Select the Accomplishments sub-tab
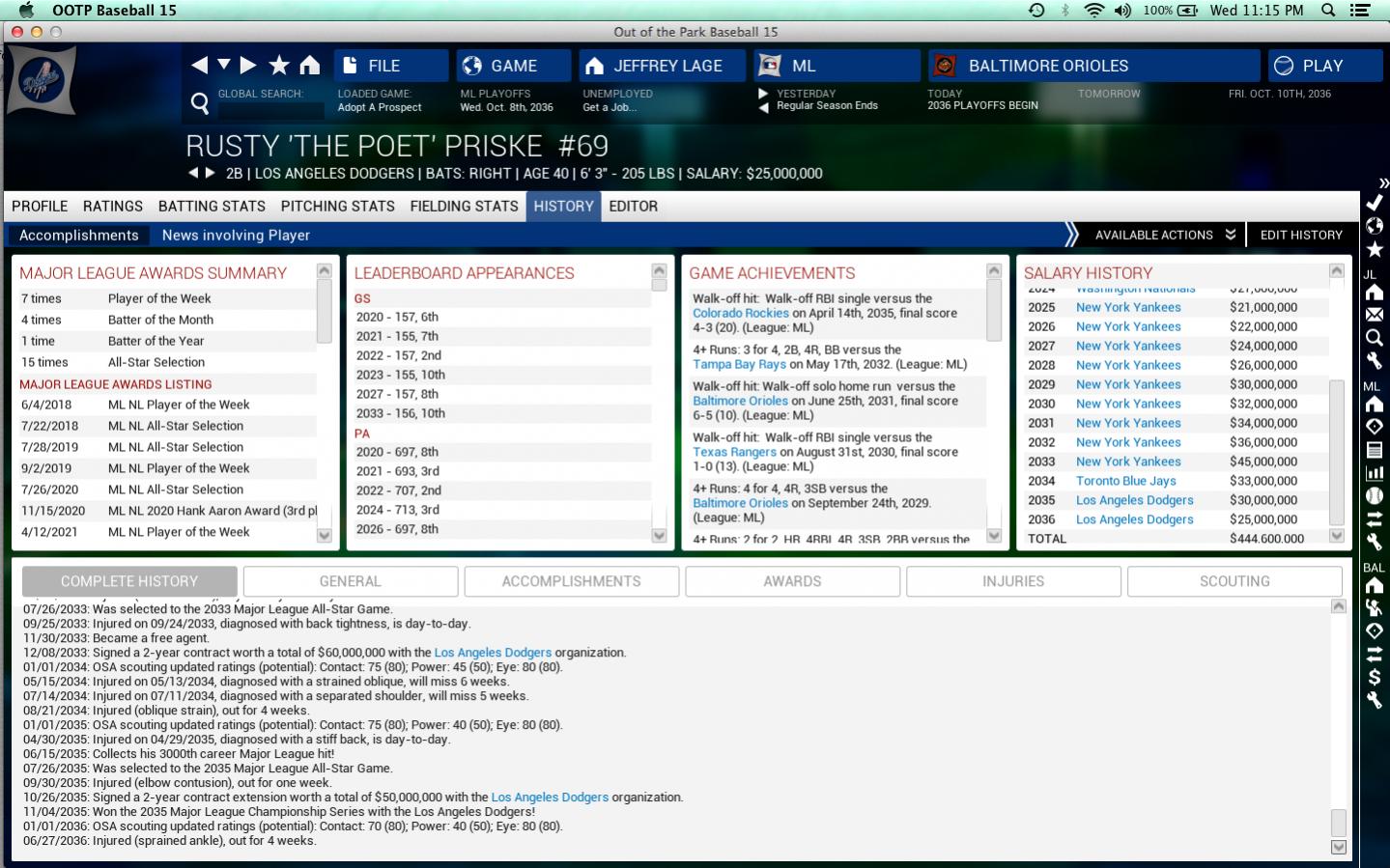The height and width of the screenshot is (868, 1390). 79,235
